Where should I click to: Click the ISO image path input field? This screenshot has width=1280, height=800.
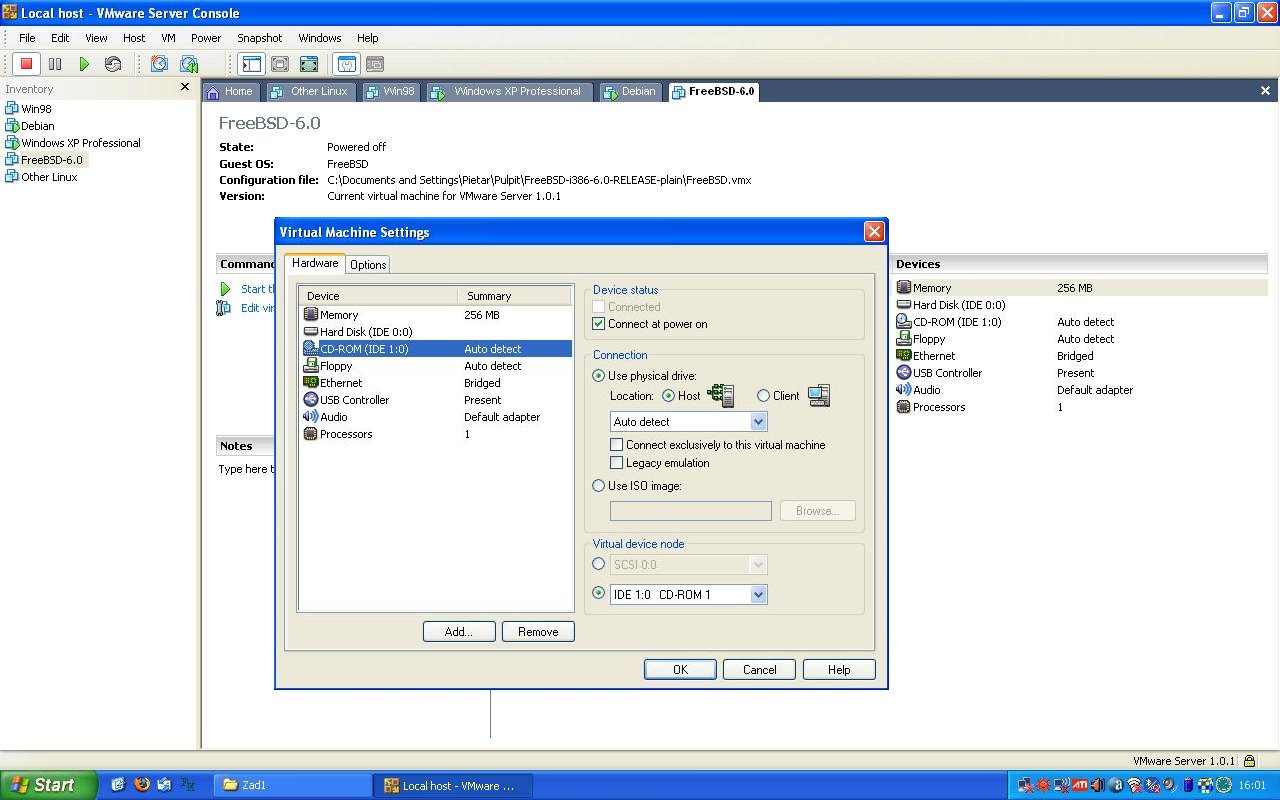pyautogui.click(x=691, y=511)
